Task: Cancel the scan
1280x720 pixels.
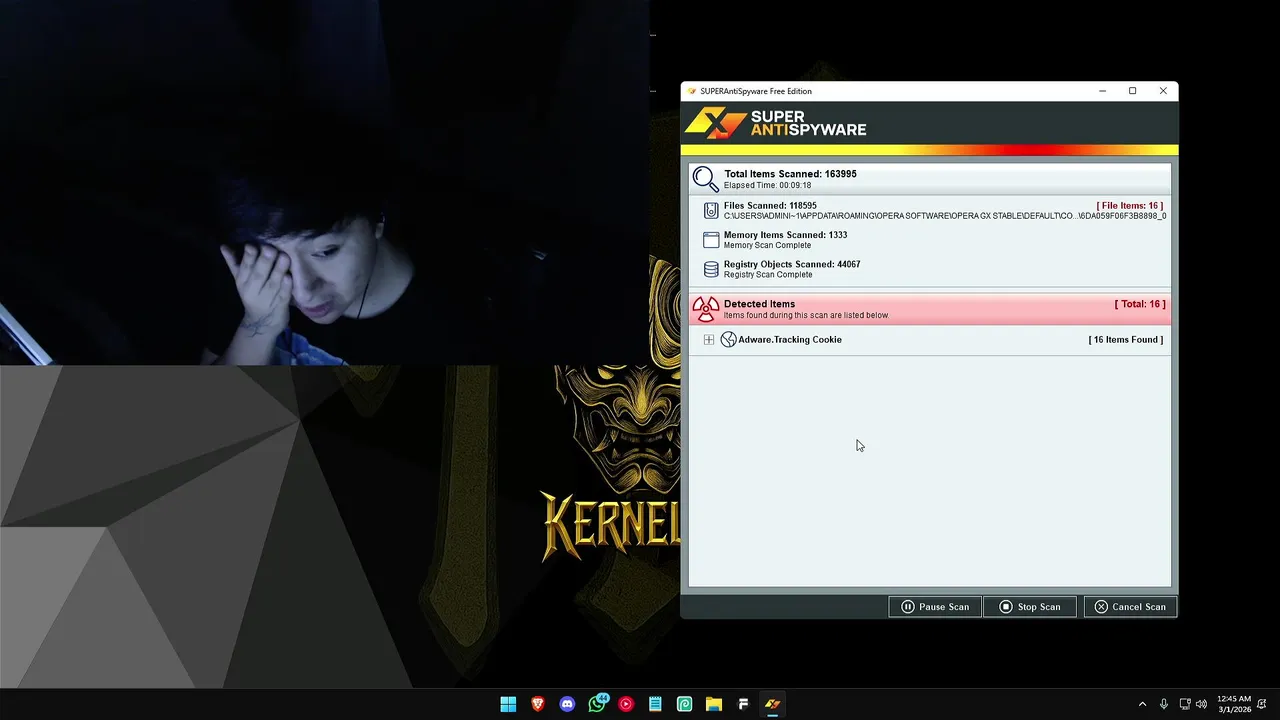Action: coord(1130,607)
